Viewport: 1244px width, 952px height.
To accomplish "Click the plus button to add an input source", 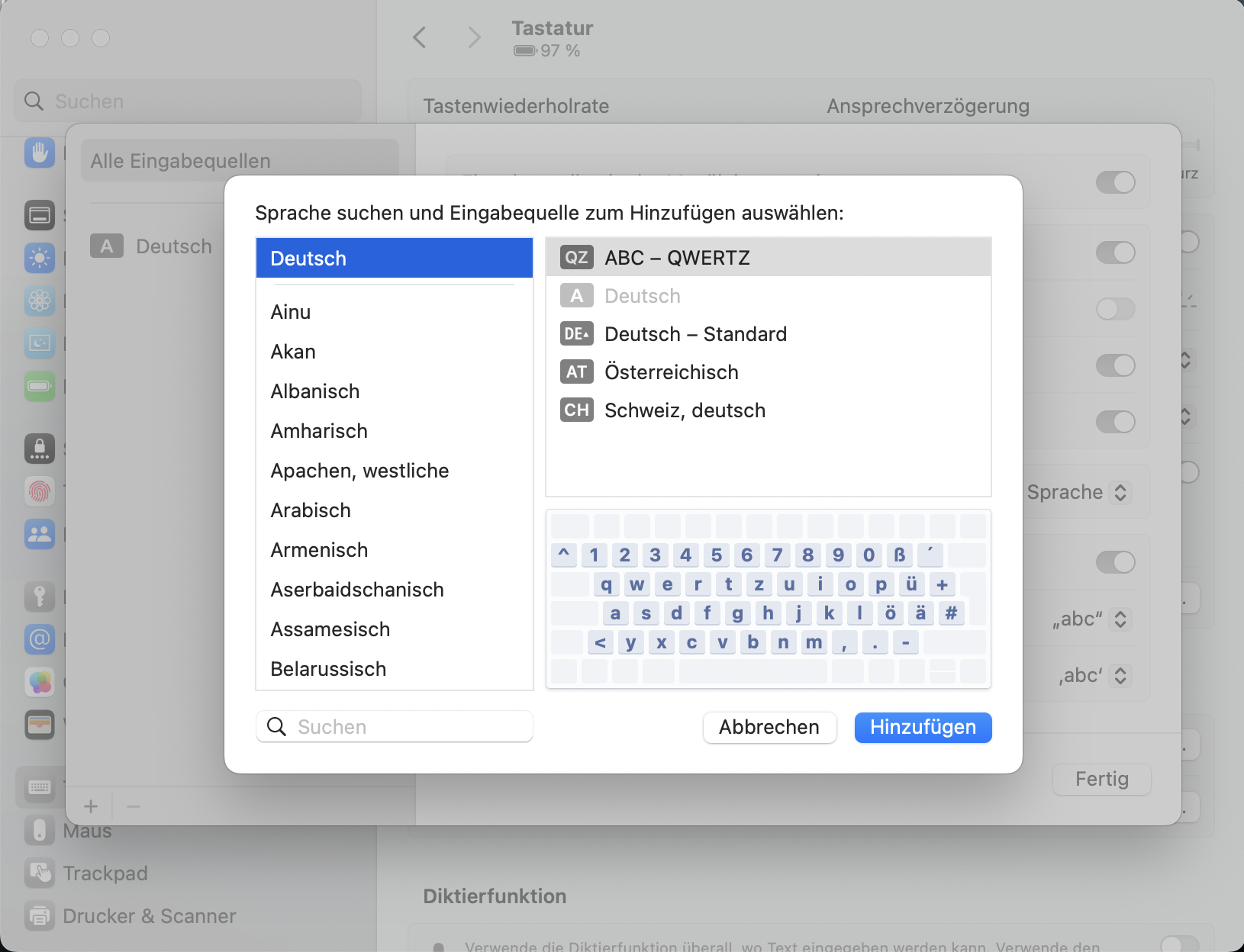I will tap(91, 806).
